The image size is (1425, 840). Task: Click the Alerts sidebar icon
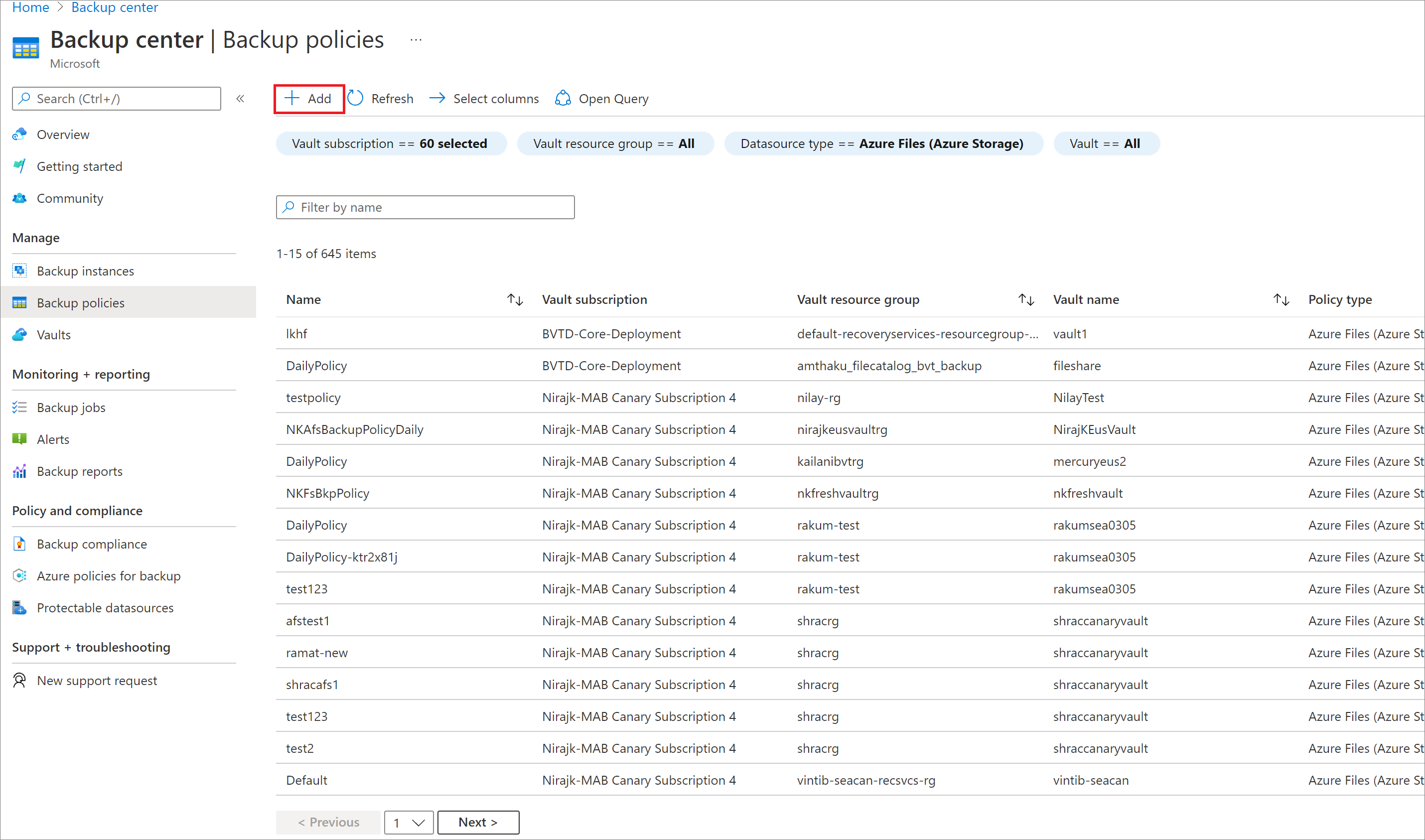[x=20, y=440]
